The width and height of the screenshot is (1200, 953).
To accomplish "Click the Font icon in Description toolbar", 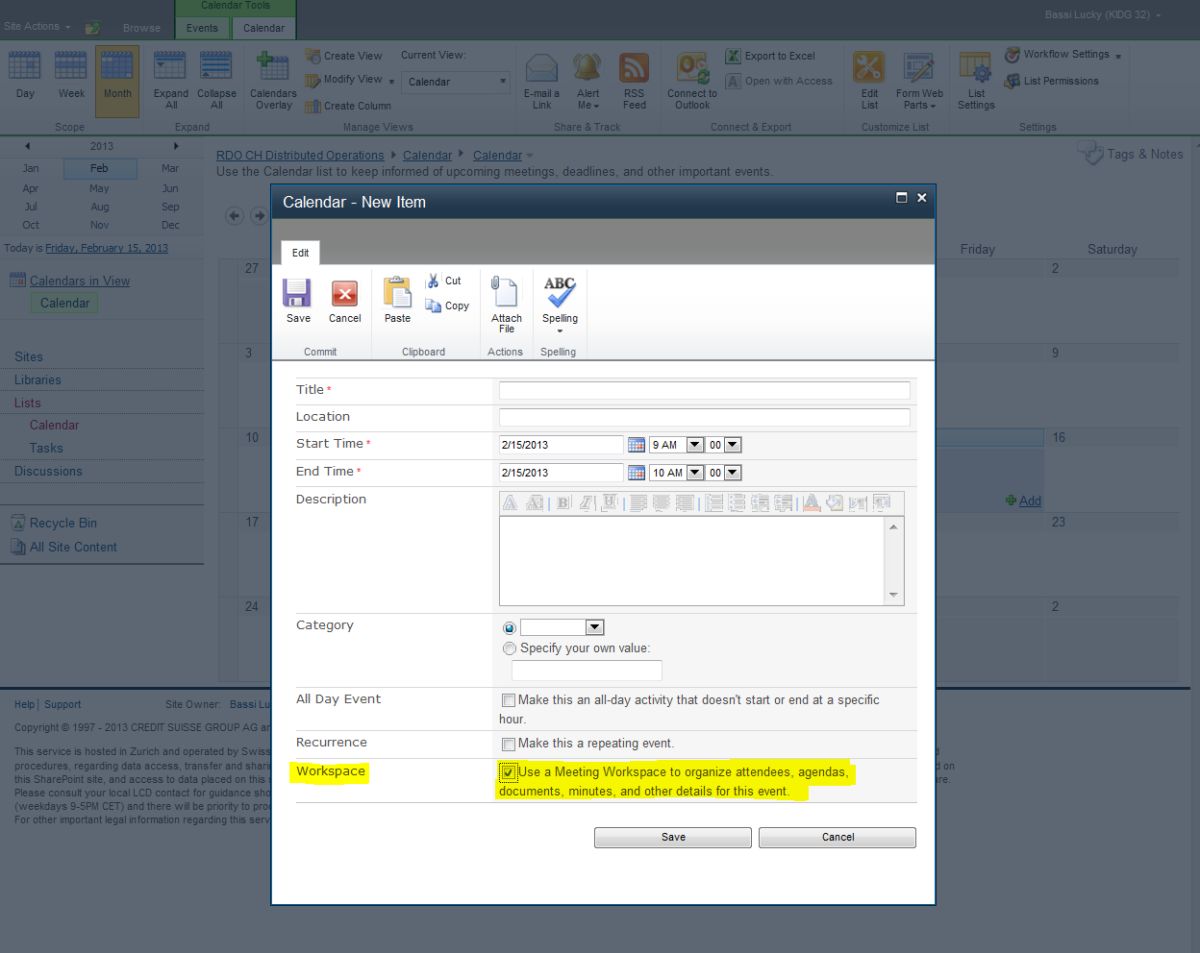I will [x=510, y=503].
